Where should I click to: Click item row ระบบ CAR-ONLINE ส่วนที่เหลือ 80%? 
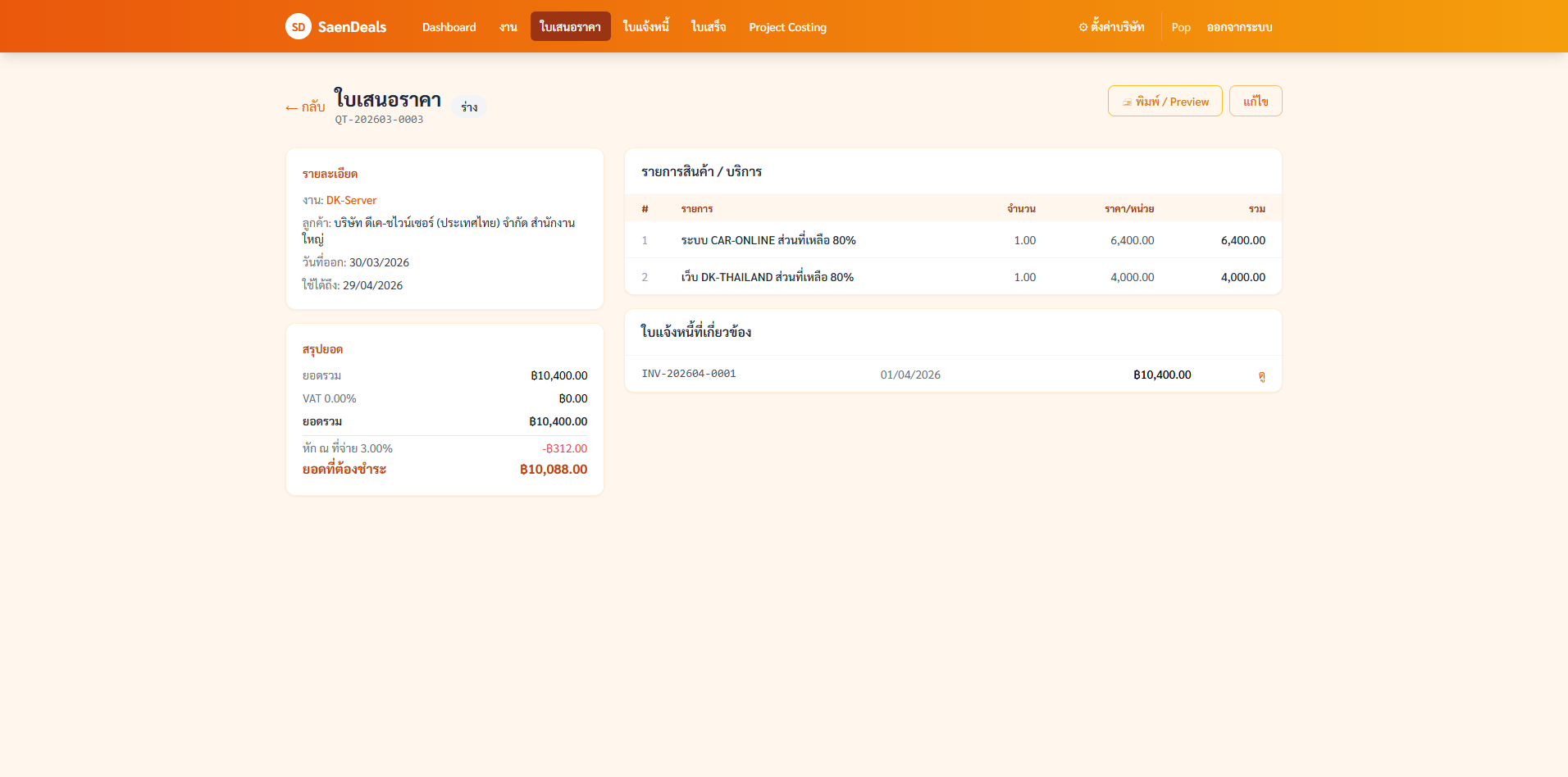click(953, 240)
